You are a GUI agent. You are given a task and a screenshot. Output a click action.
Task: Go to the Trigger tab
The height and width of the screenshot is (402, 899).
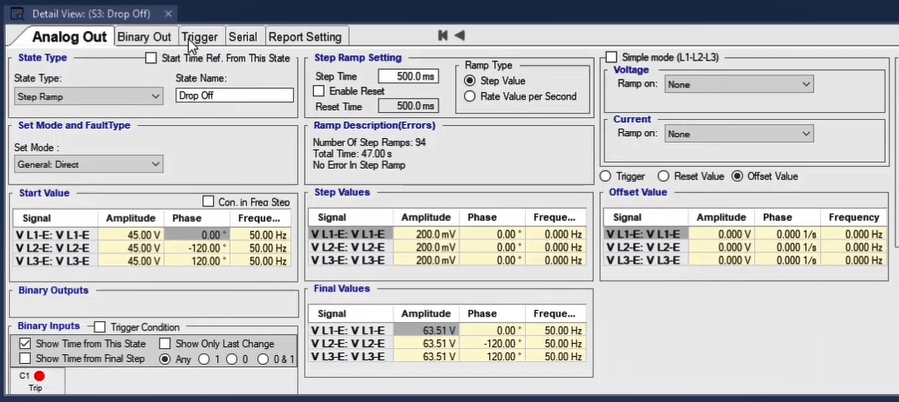199,37
